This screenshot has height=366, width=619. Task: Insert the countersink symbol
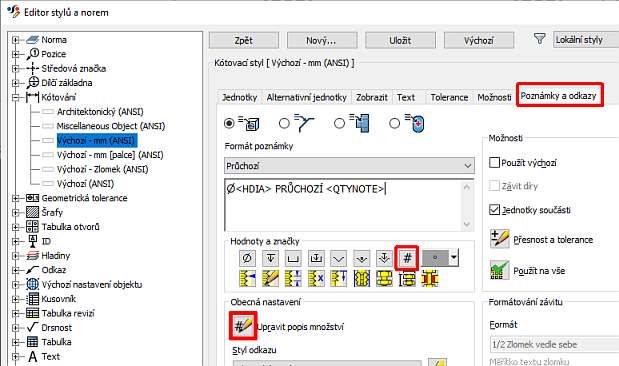coord(339,258)
